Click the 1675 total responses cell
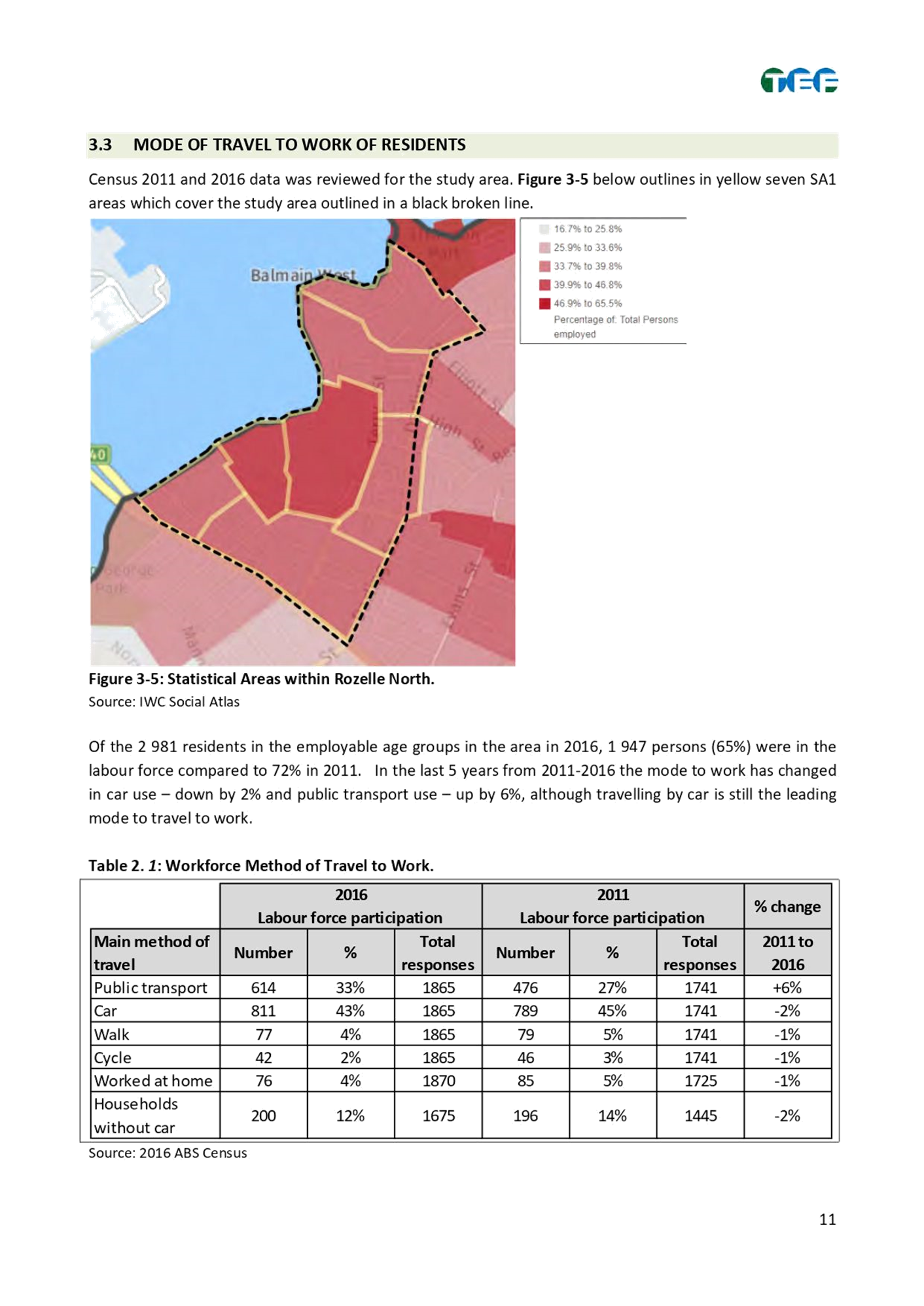 coord(438,1116)
